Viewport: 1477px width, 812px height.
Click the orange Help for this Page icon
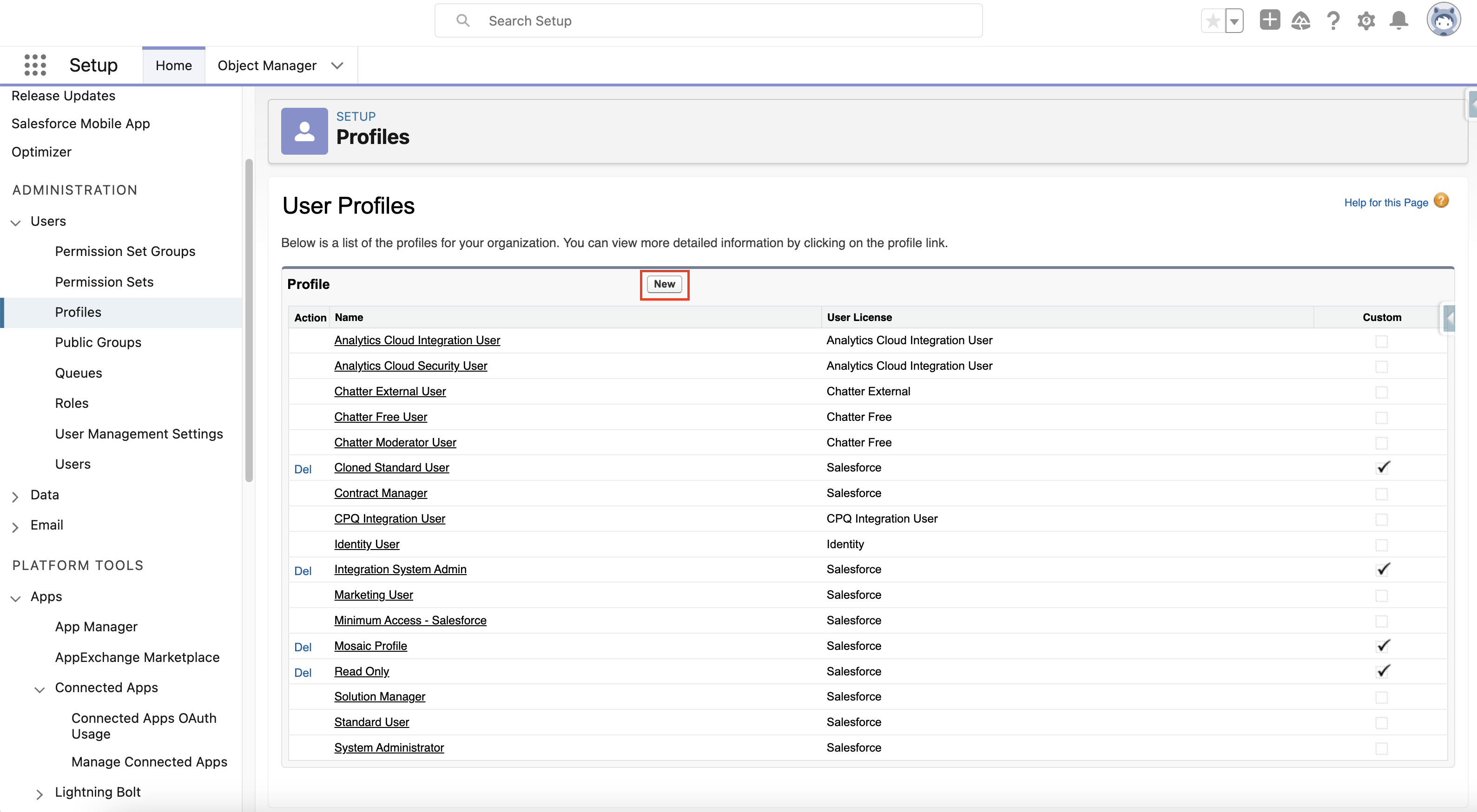(1441, 201)
